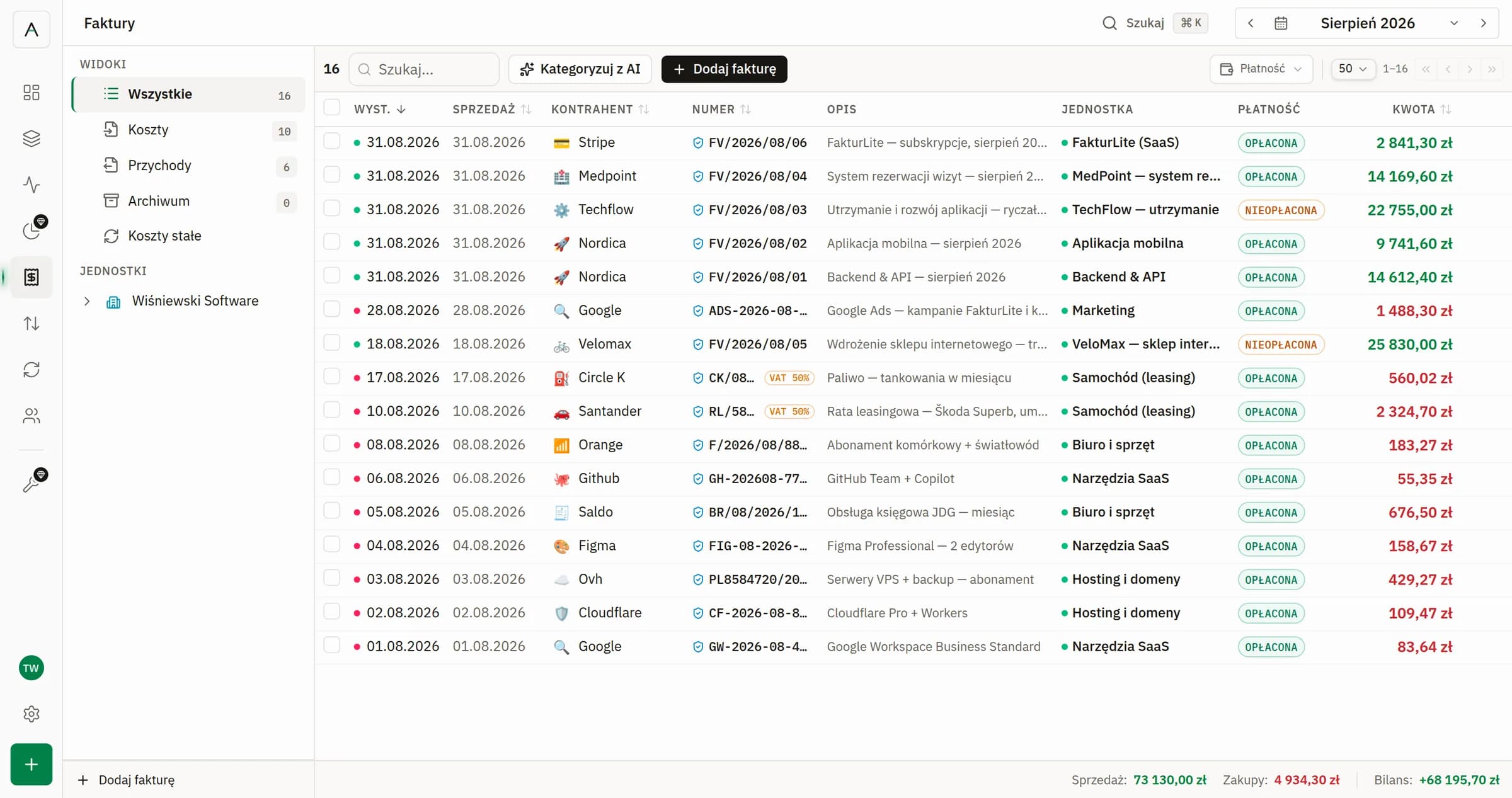Select the Przychody view
Screen dimensions: 1512x798
coord(189,166)
